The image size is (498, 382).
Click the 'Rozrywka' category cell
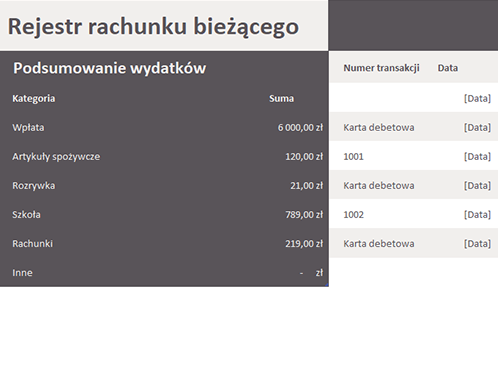pyautogui.click(x=34, y=186)
